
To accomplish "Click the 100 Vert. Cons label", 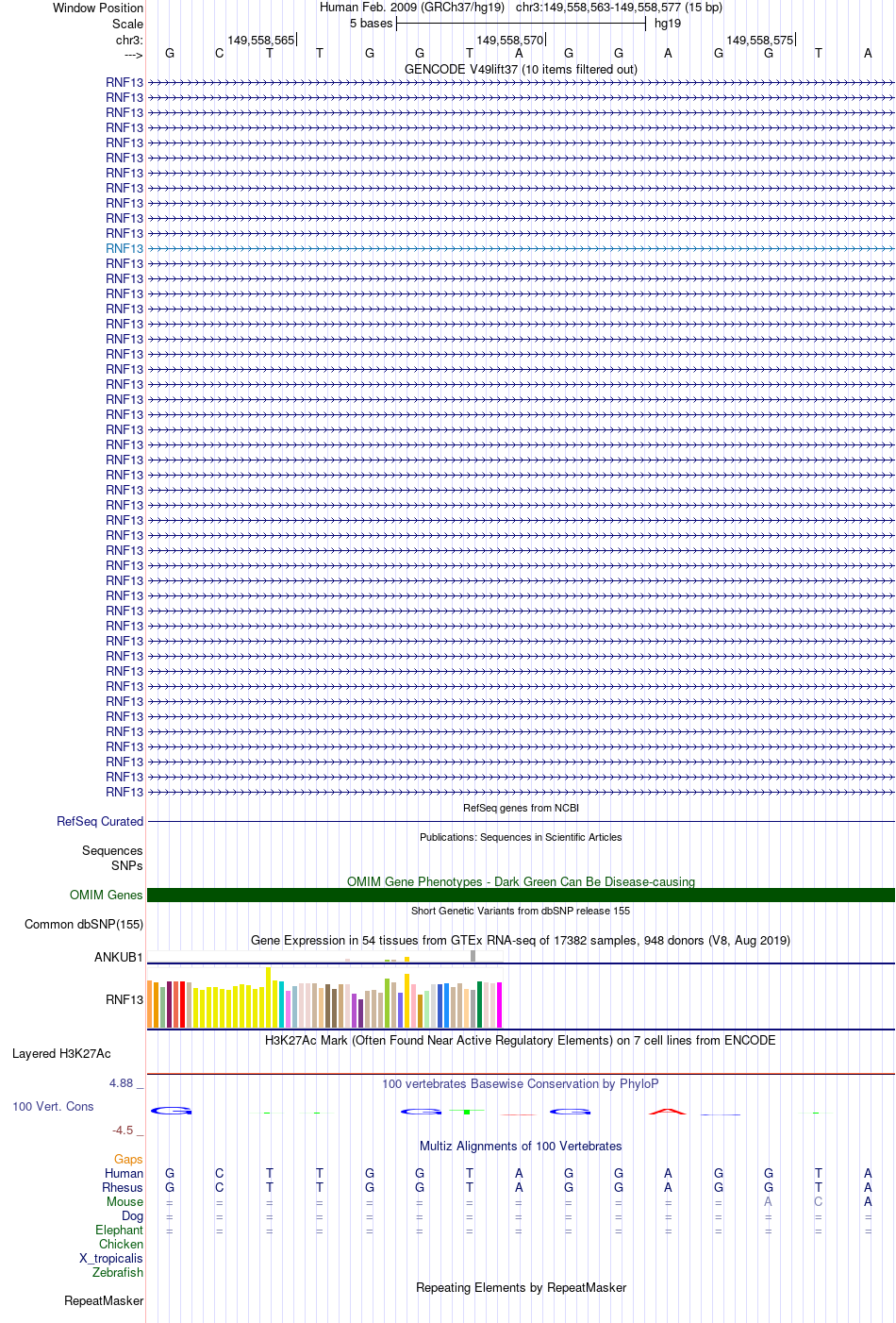I will 53,1107.
